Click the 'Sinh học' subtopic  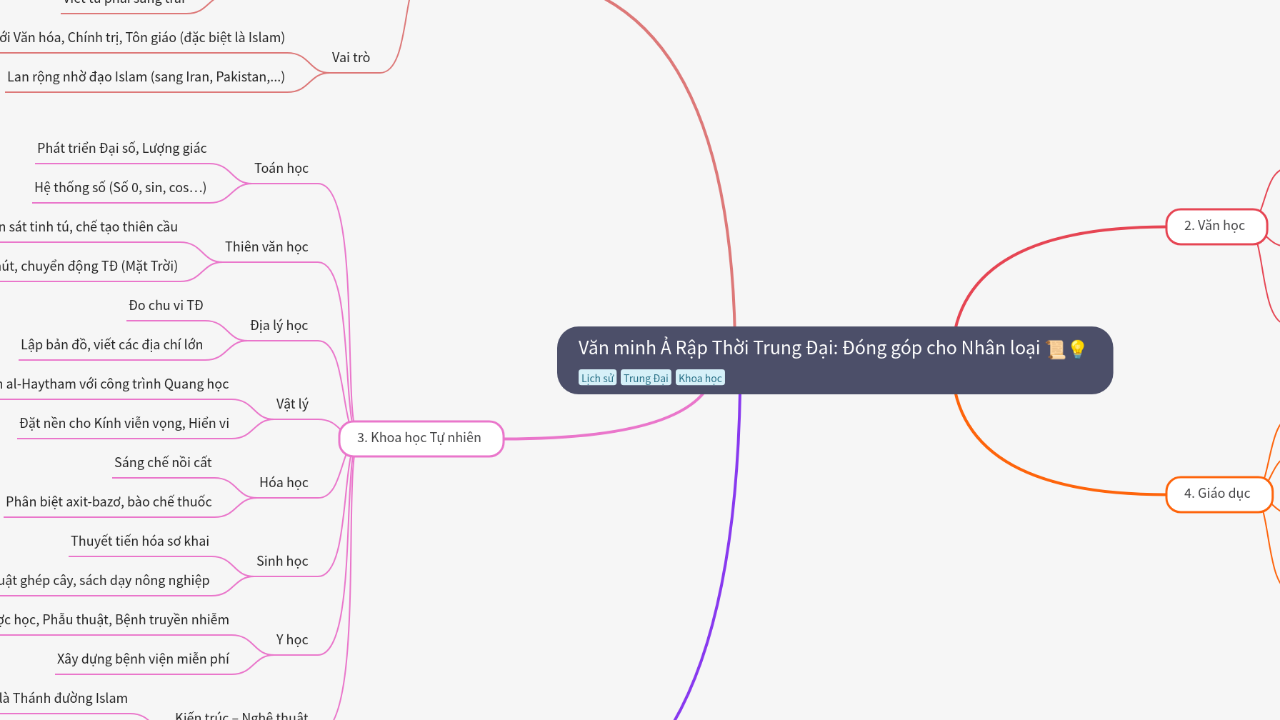[282, 561]
